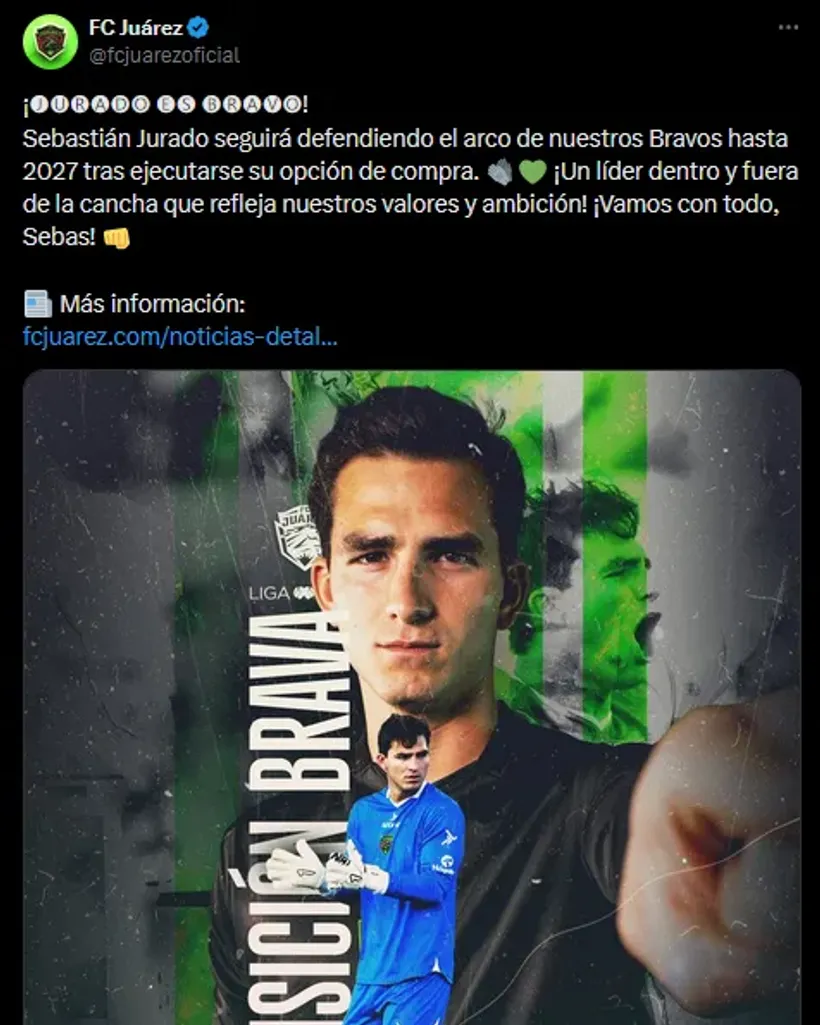Click the Liga MX logo in poster
The width and height of the screenshot is (820, 1025).
pos(282,593)
